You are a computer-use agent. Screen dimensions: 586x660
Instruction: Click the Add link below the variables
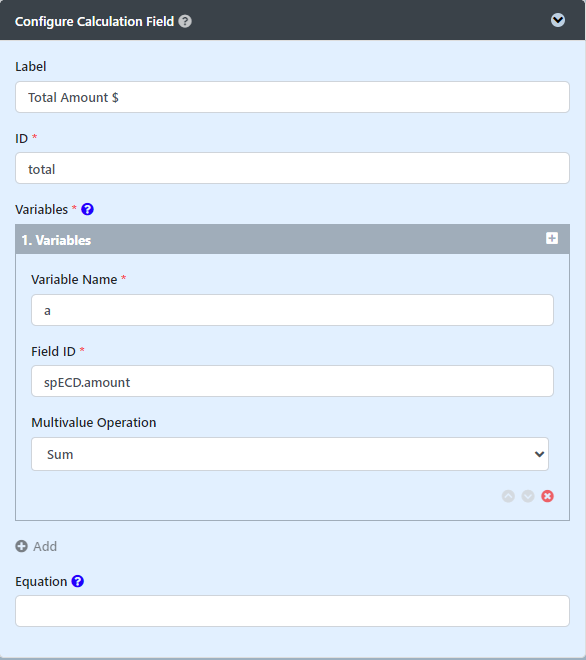click(x=45, y=546)
